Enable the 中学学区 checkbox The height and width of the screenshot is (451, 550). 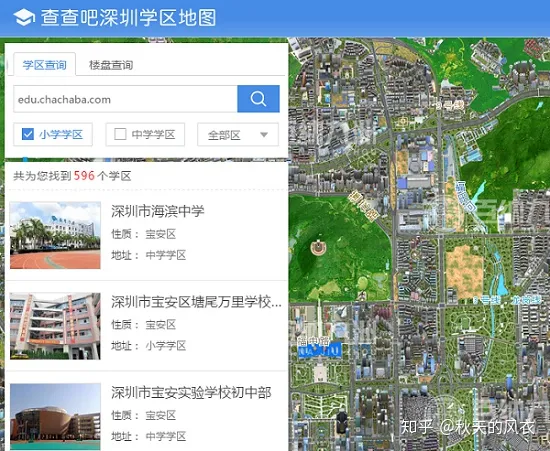pos(120,134)
